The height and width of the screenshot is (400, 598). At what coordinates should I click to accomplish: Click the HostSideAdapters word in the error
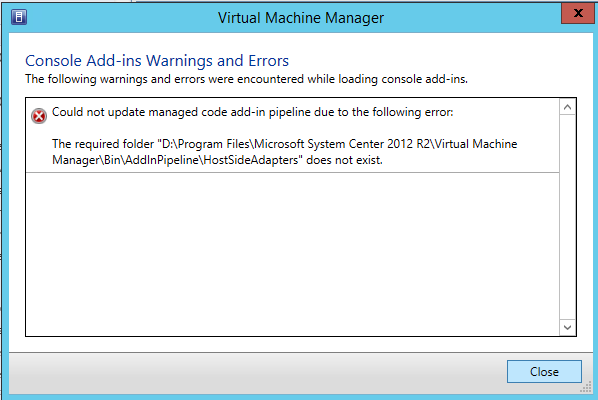click(x=251, y=160)
